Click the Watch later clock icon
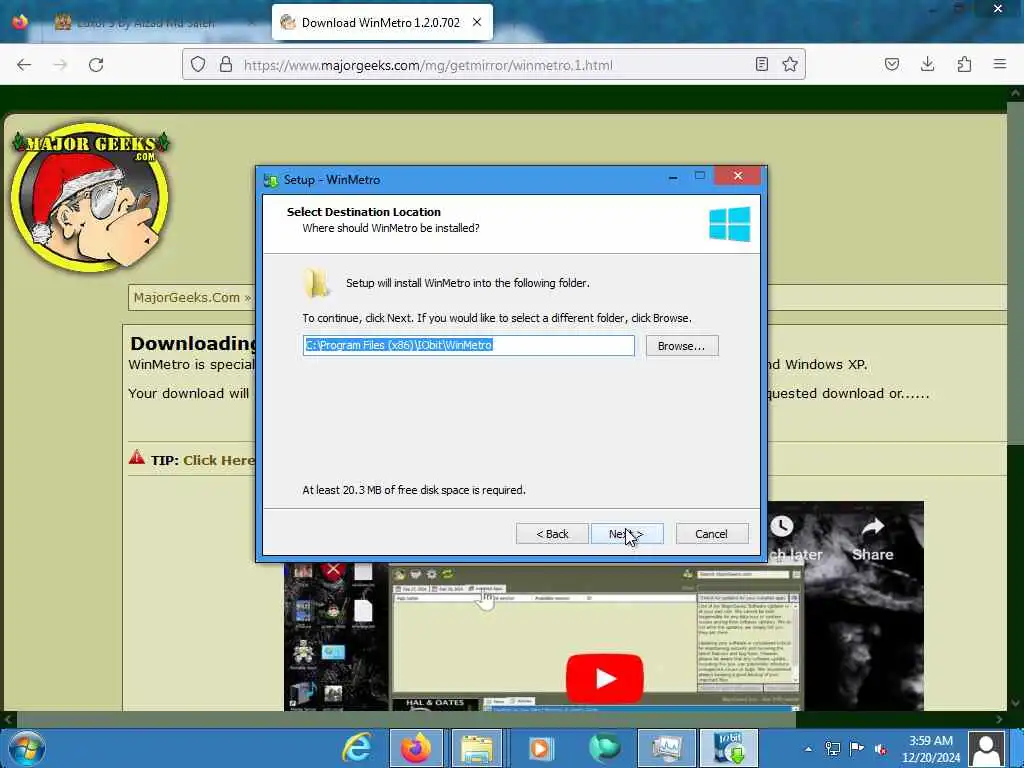 pyautogui.click(x=782, y=526)
